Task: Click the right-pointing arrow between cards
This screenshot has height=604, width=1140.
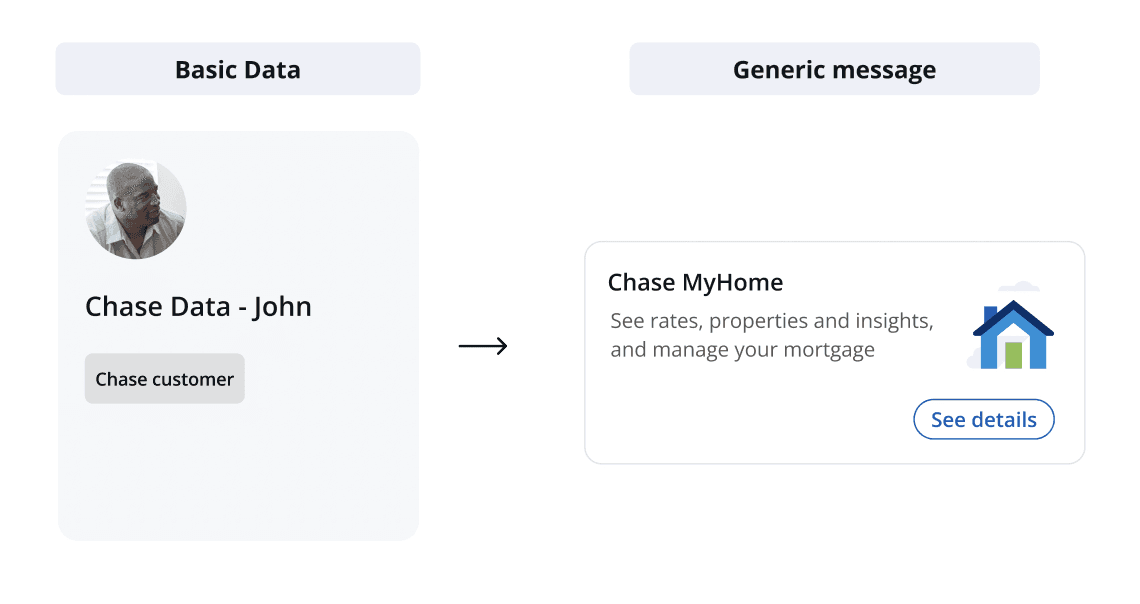Action: pos(483,346)
